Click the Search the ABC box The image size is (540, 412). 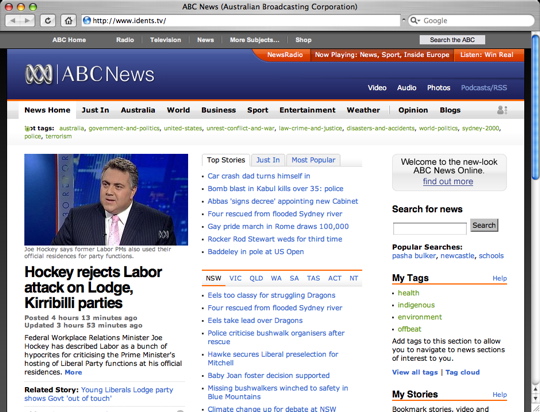click(x=452, y=40)
